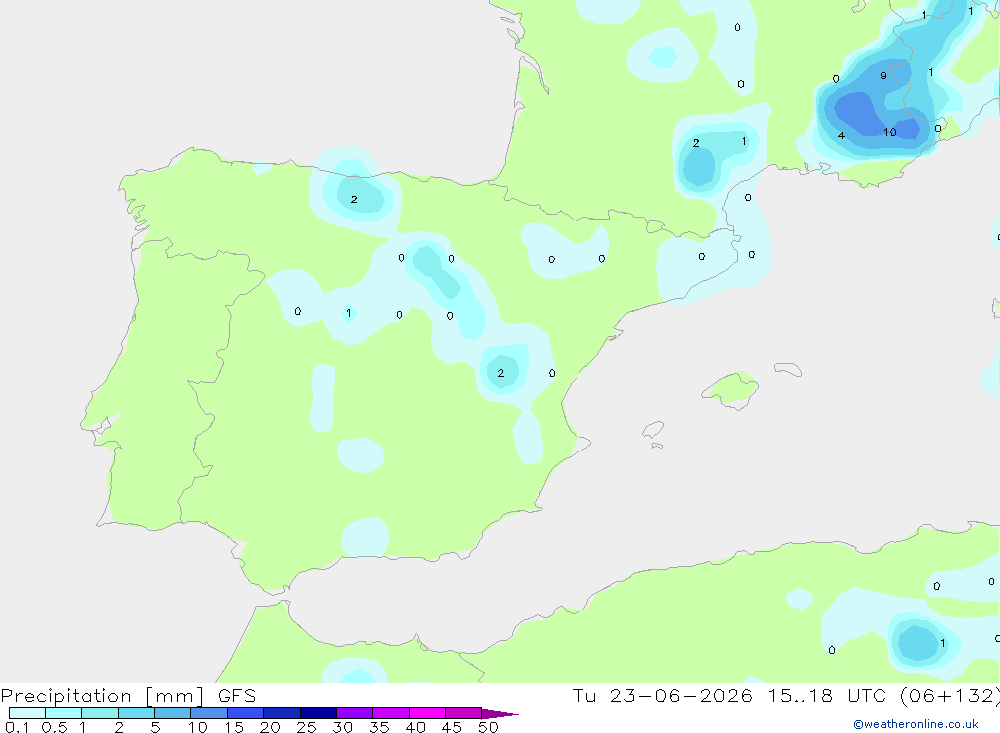Click the legend tick label '25'
This screenshot has height=733, width=1000.
[x=306, y=727]
